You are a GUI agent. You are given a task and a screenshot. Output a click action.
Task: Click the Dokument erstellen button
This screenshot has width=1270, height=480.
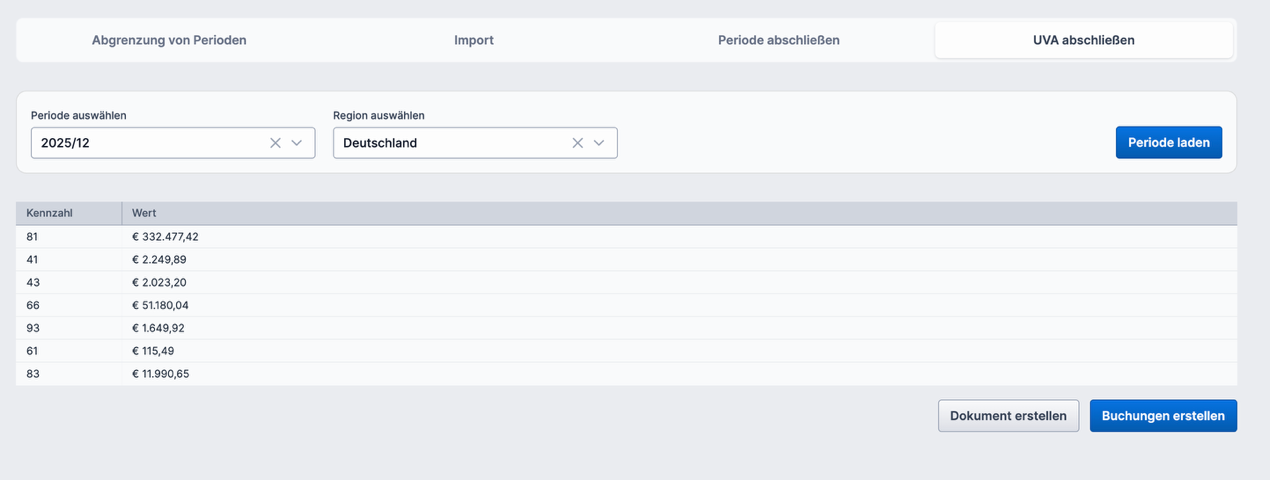tap(1008, 416)
